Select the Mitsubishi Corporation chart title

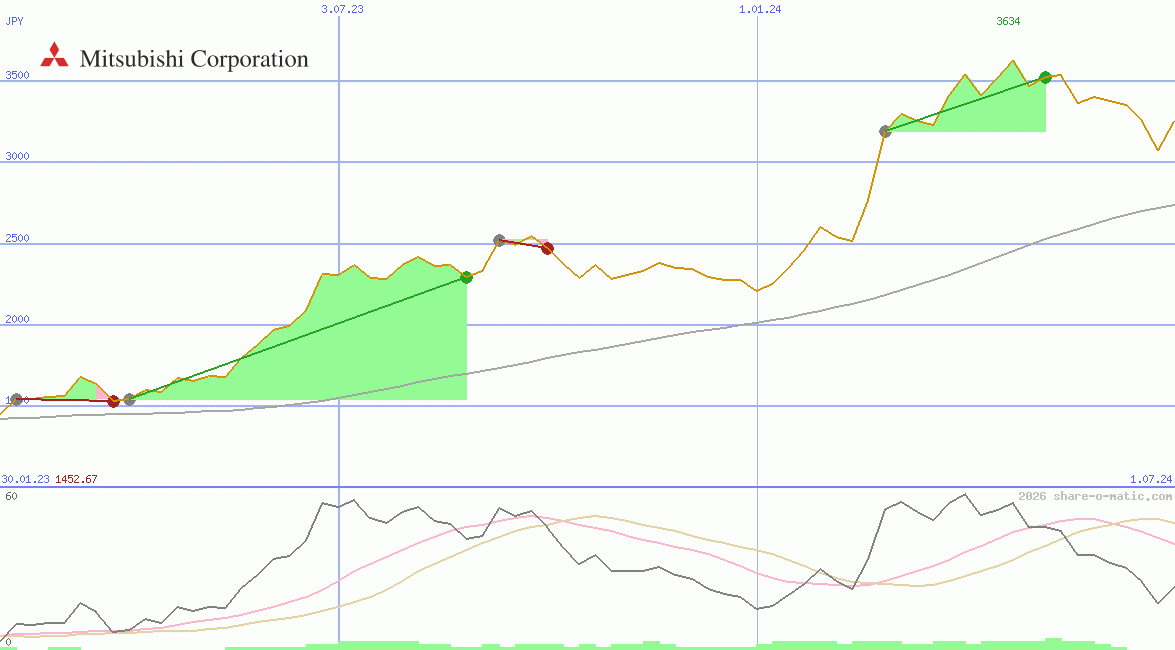click(x=194, y=59)
